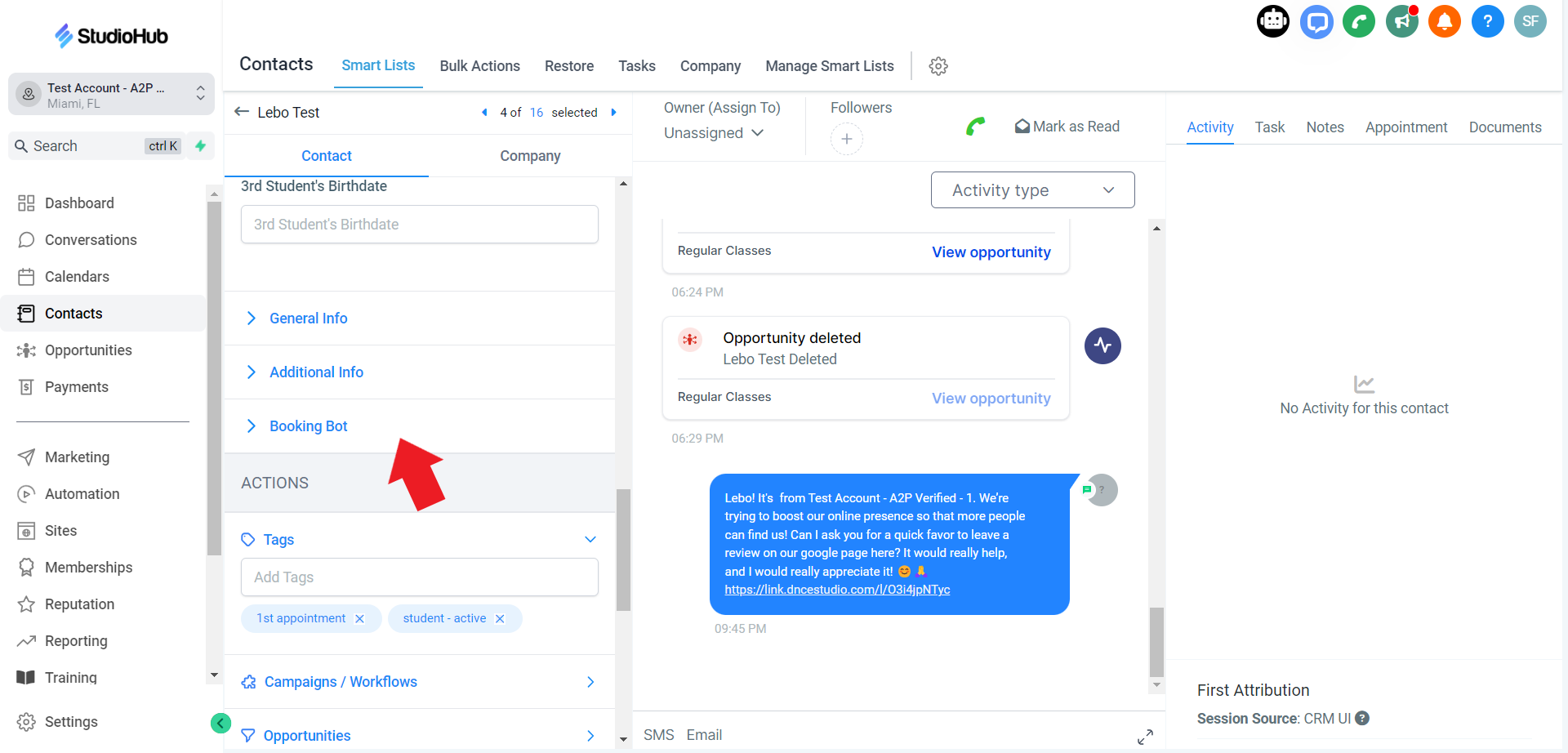Click the sidebar Search box
1568x753 pixels.
[x=97, y=145]
